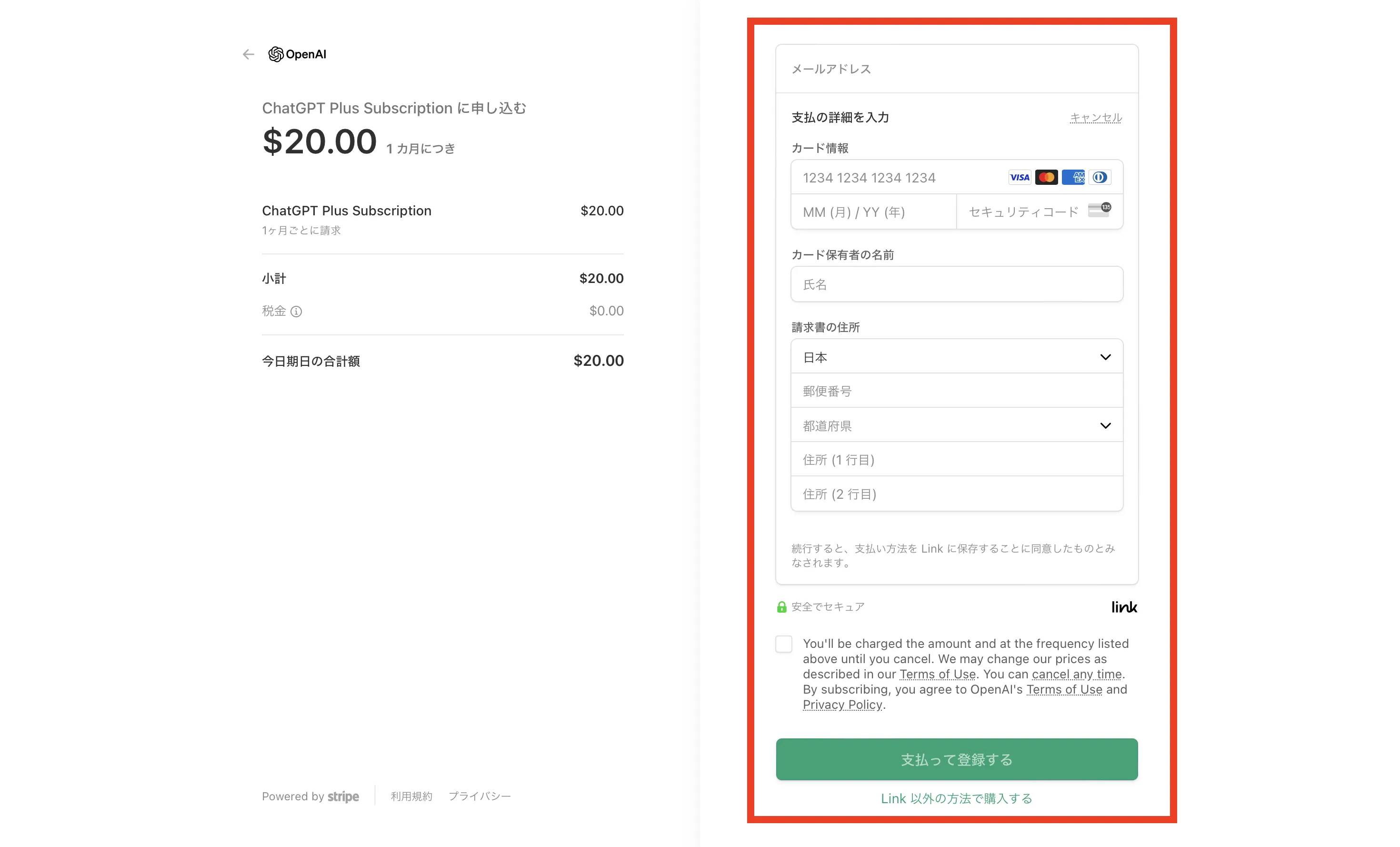The width and height of the screenshot is (1400, 847).
Task: Click the 支払の詳細を入力 heading
Action: tap(840, 118)
